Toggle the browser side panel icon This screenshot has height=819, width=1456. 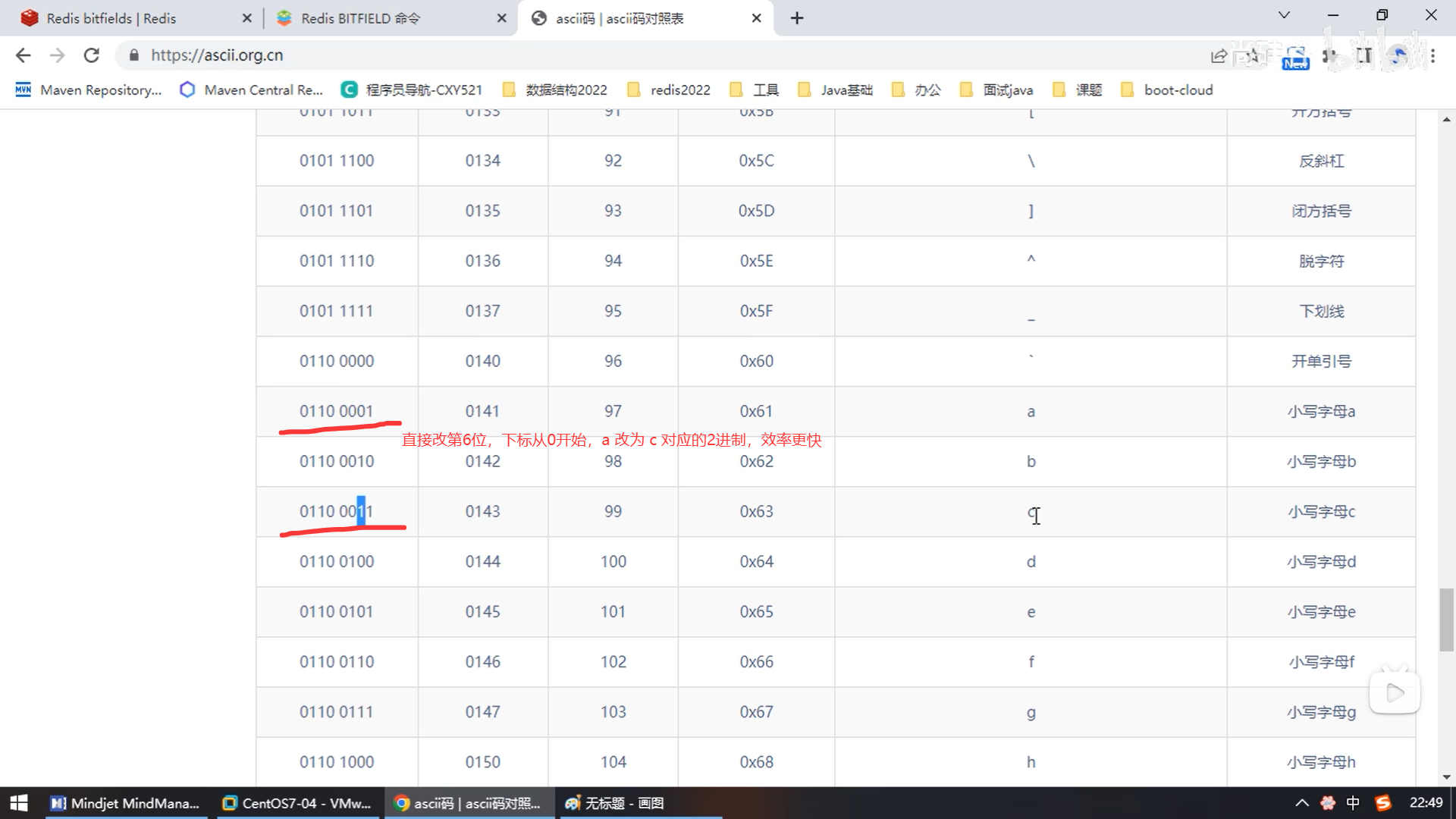coord(1364,55)
